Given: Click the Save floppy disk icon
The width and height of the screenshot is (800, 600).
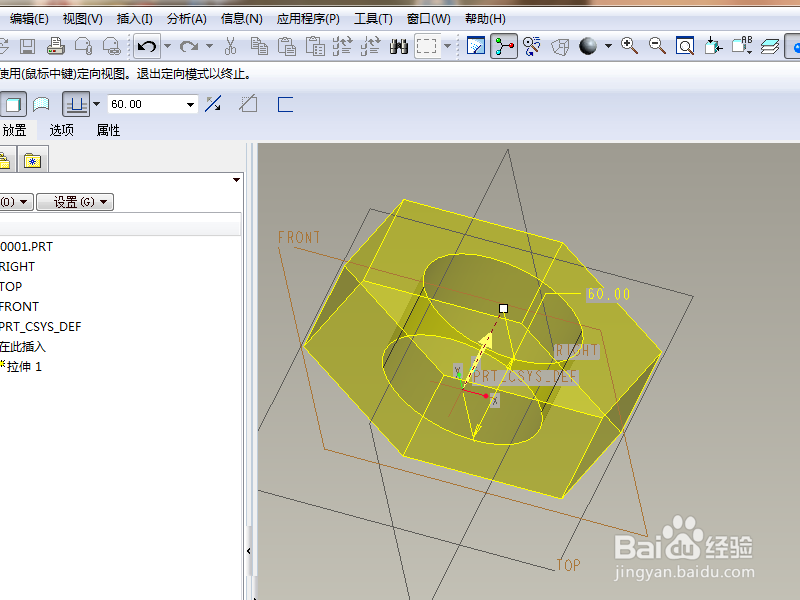Looking at the screenshot, I should (x=28, y=46).
